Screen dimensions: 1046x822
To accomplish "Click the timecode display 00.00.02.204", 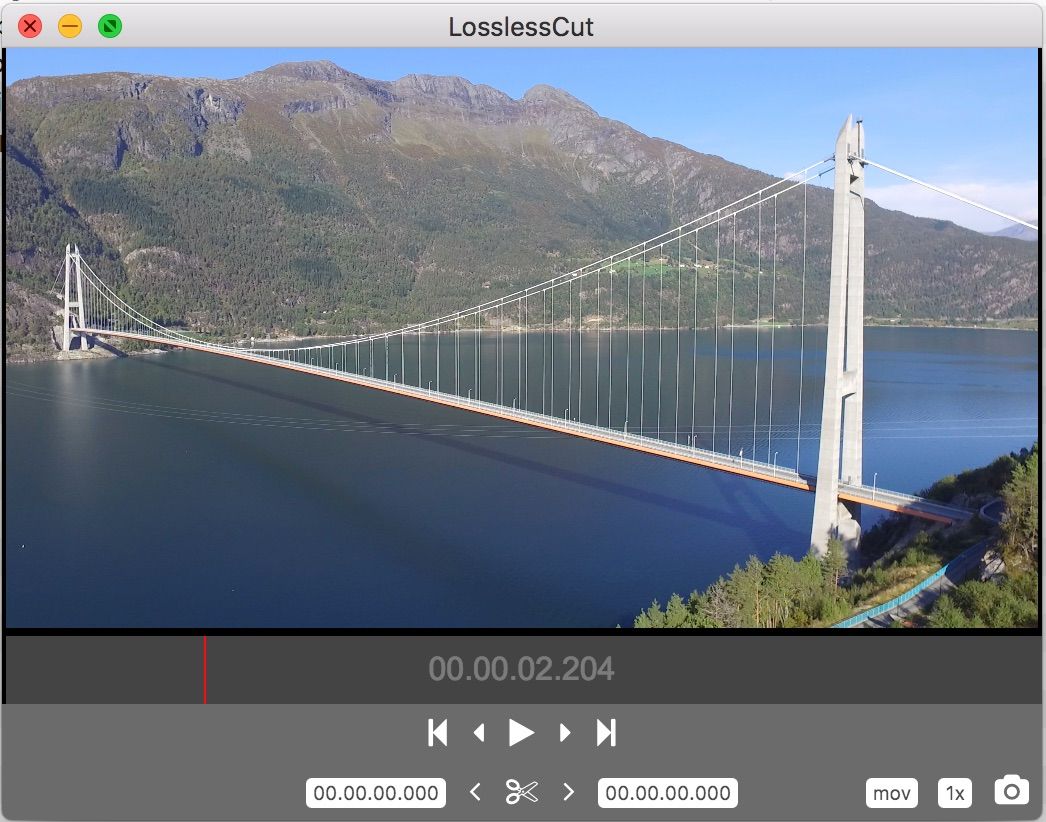I will [x=523, y=669].
